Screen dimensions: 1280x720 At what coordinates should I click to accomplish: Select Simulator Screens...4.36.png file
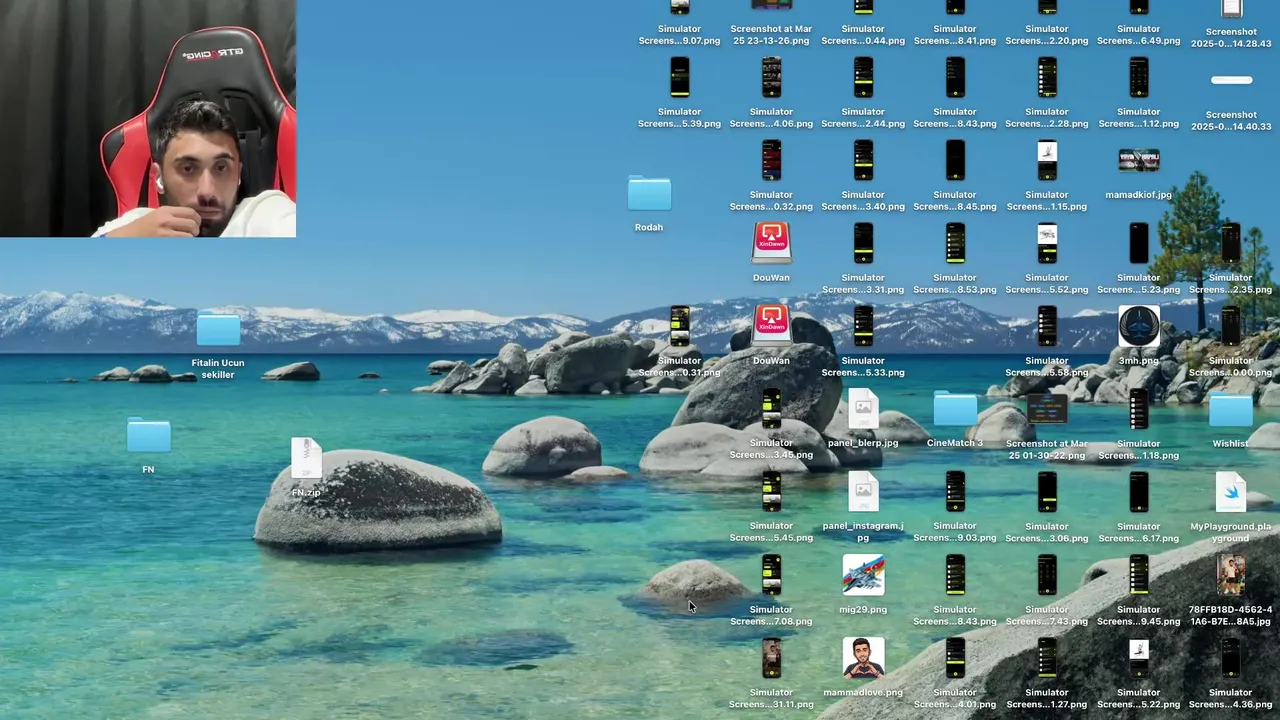[1231, 658]
